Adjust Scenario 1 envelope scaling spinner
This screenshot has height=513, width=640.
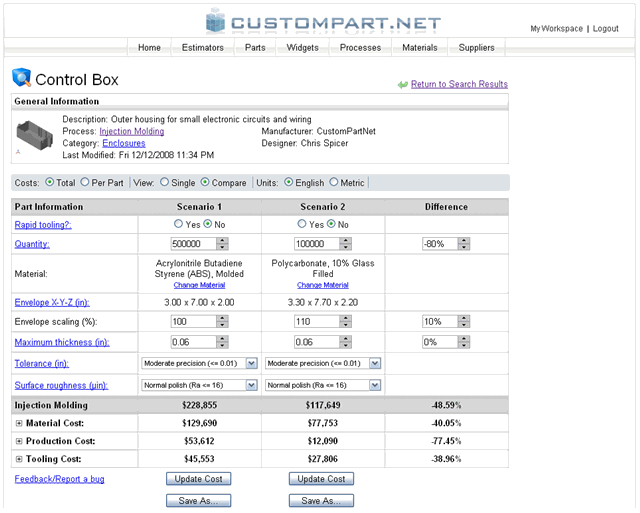[222, 322]
